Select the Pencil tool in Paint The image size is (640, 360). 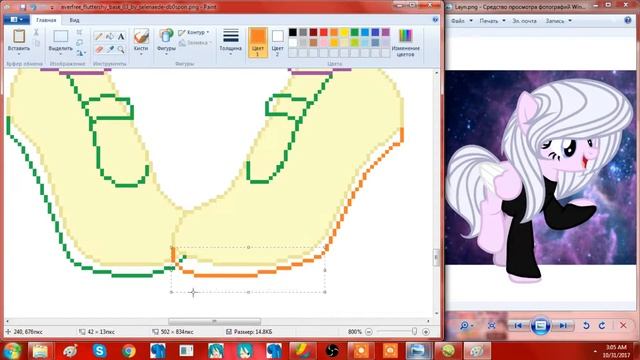pyautogui.click(x=99, y=37)
